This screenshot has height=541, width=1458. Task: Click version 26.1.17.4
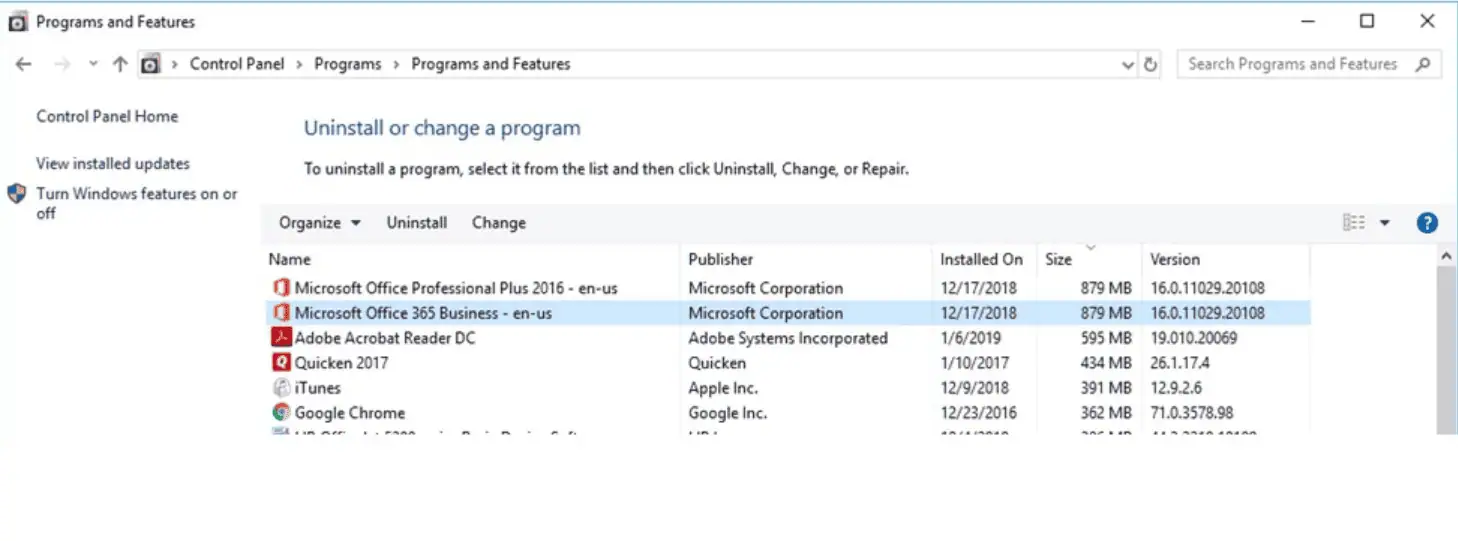pos(1179,363)
